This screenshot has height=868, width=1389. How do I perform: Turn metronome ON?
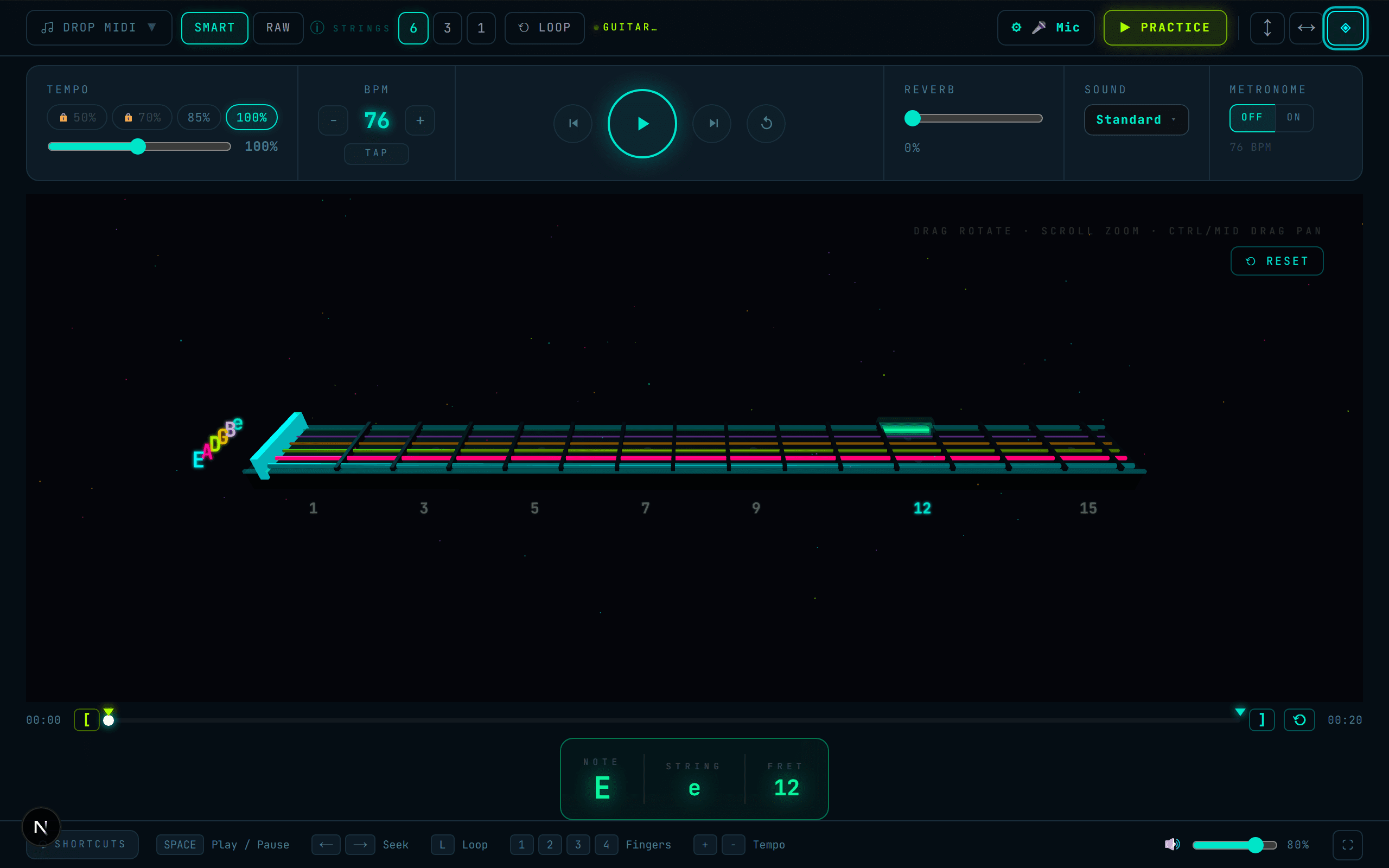click(1294, 118)
